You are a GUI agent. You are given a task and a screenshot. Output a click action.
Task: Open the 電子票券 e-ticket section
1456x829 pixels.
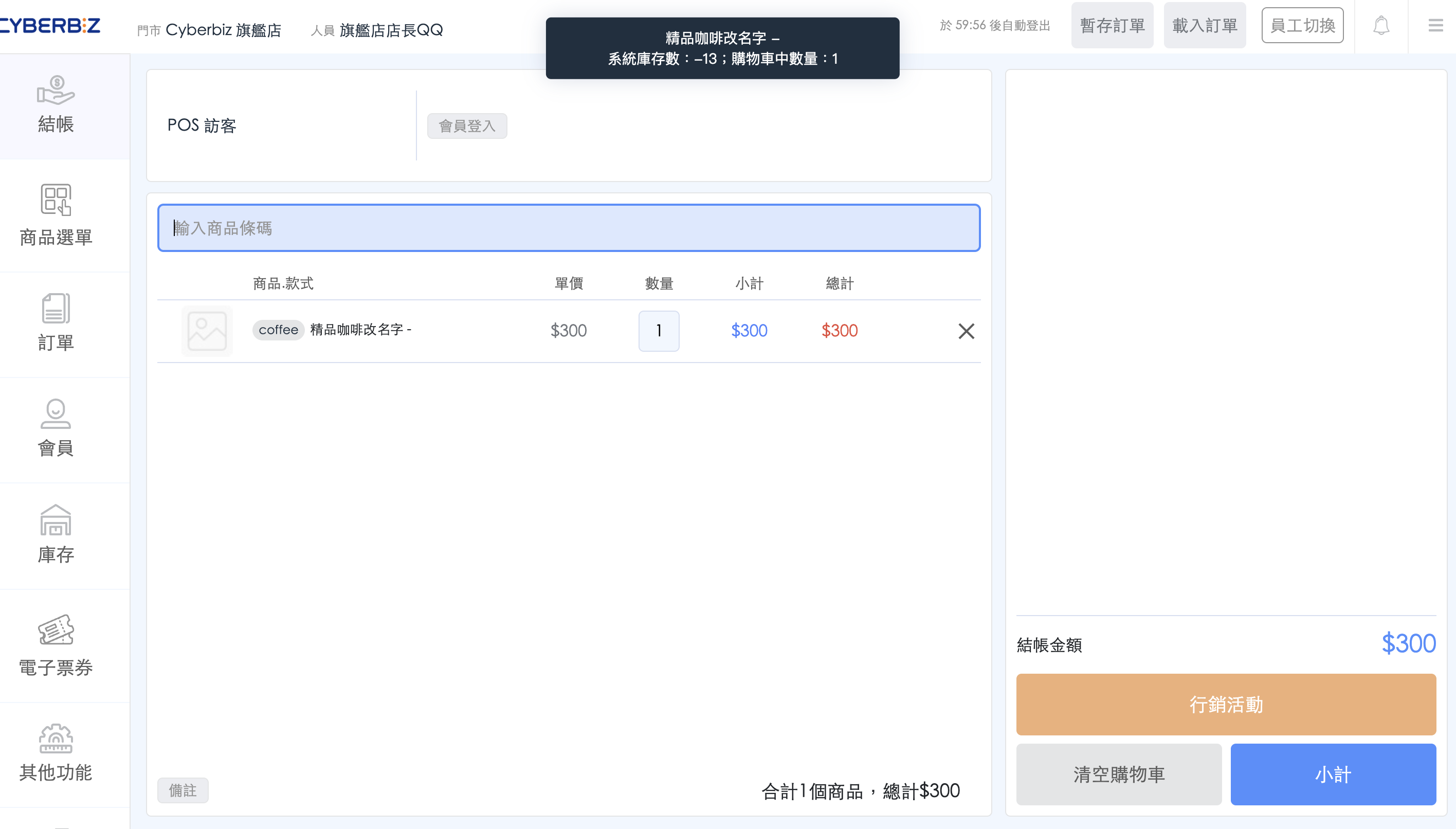point(56,646)
